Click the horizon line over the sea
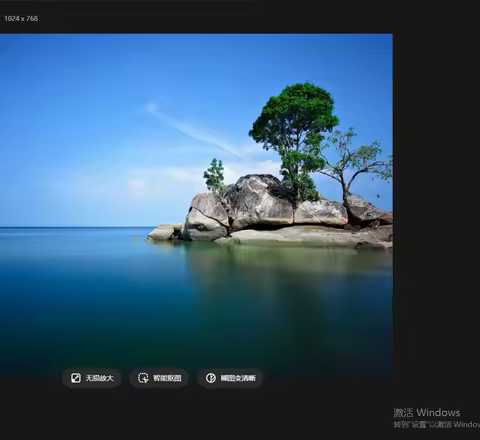This screenshot has width=480, height=440. pos(77,227)
